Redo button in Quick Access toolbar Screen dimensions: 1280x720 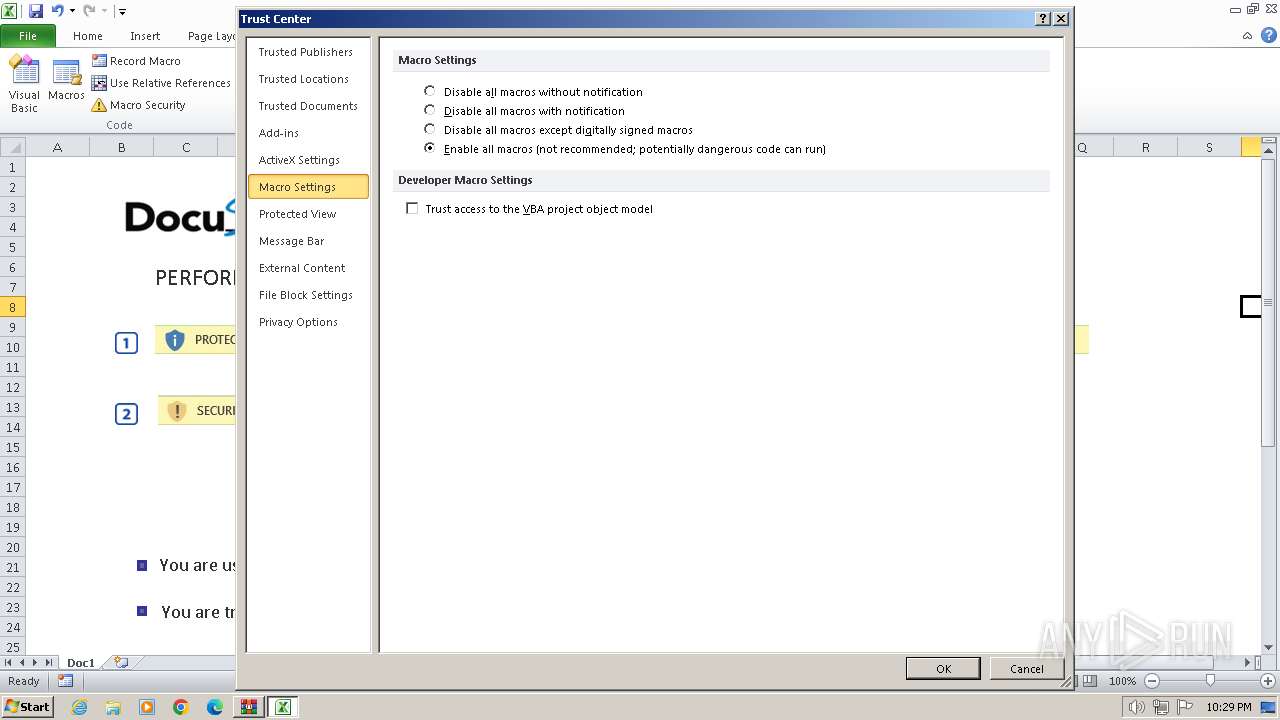coord(89,11)
